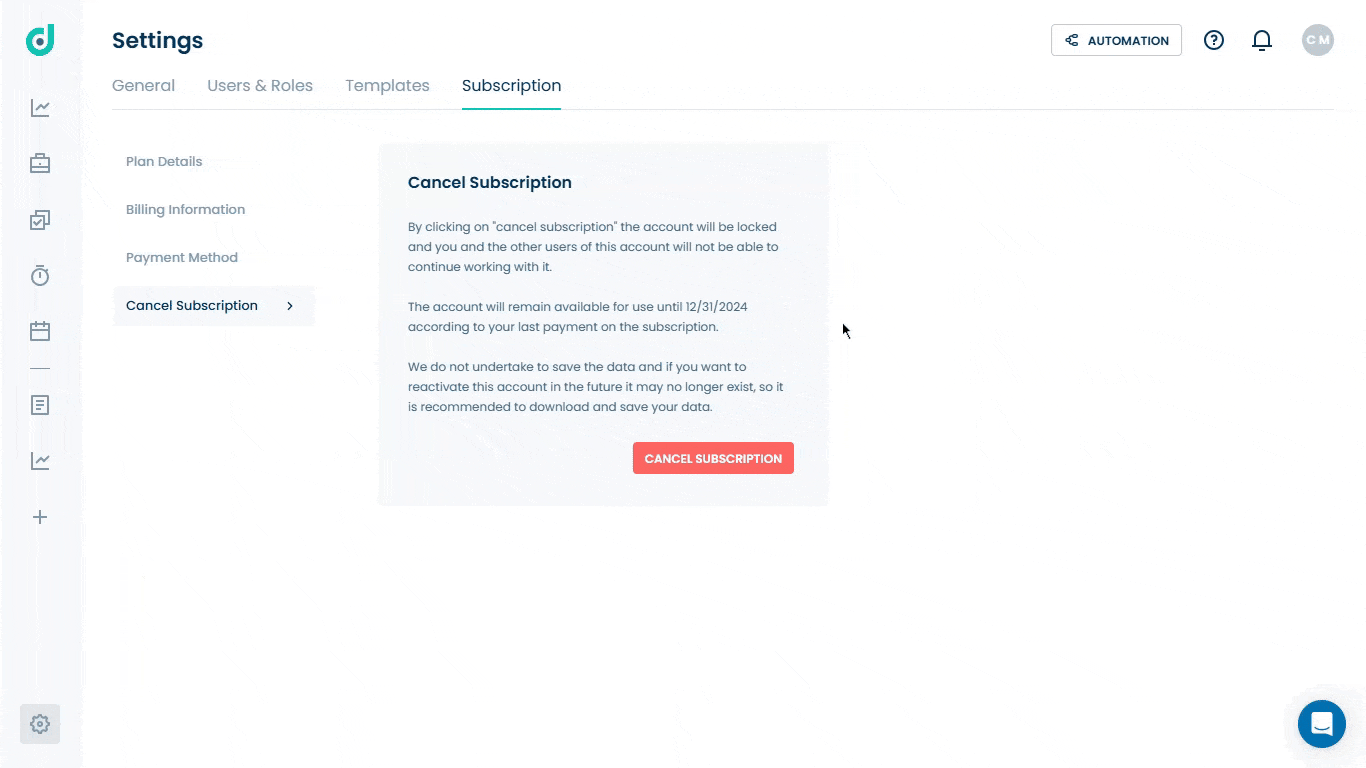Open the stopwatch time tracking icon

pyautogui.click(x=40, y=275)
